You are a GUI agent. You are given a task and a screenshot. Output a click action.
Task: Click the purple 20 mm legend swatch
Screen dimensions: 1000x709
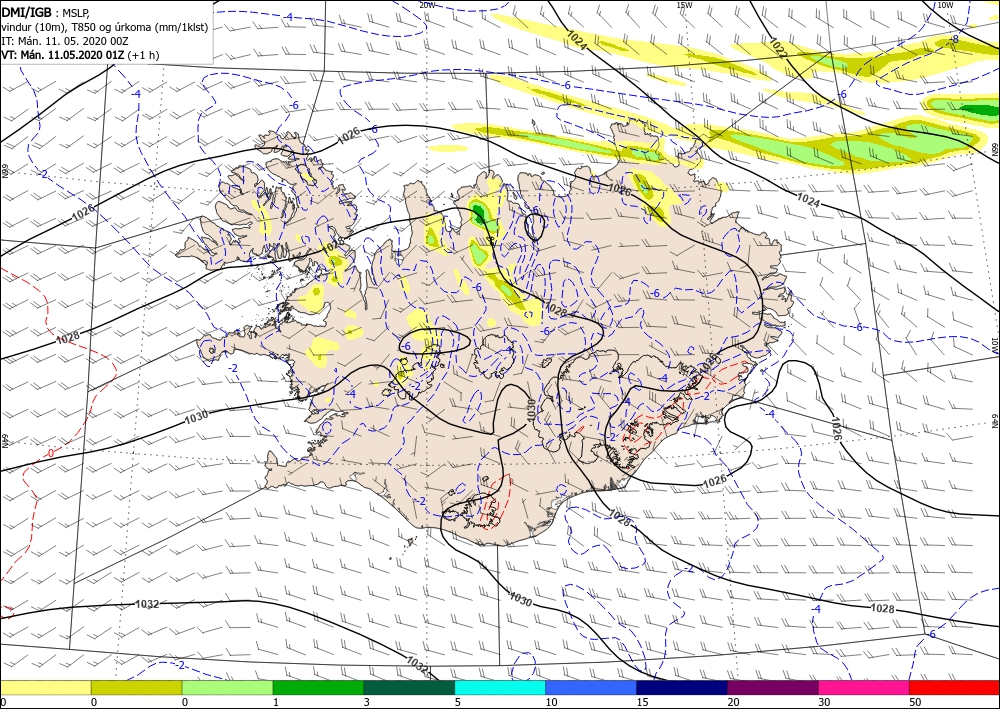click(x=772, y=687)
